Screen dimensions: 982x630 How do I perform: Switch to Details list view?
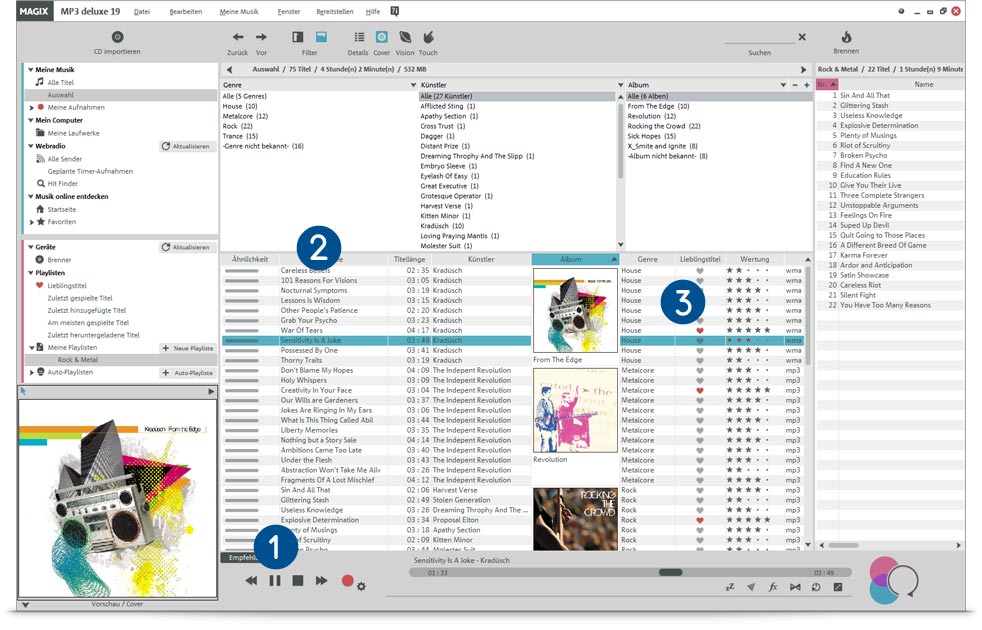click(359, 38)
